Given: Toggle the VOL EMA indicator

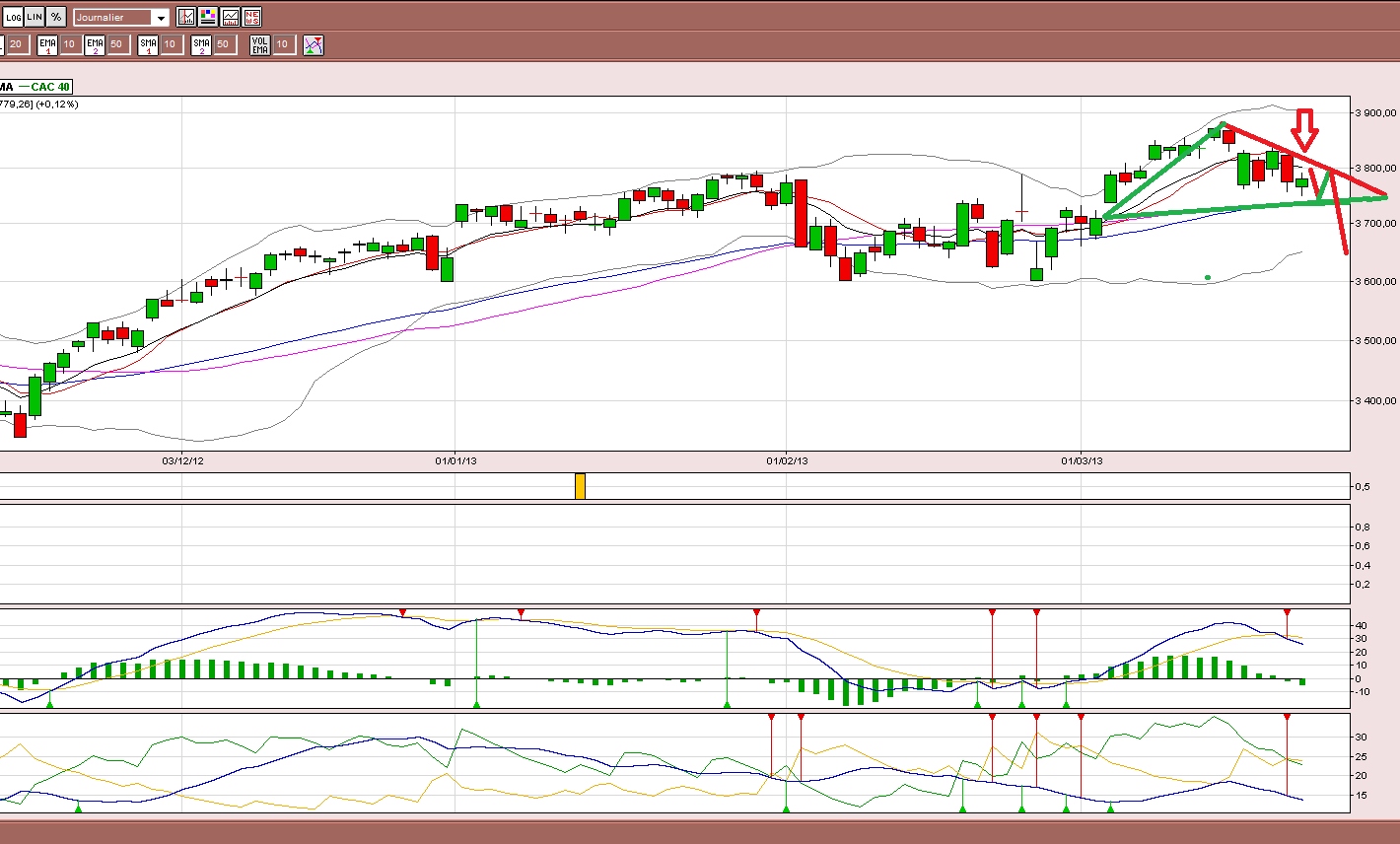Looking at the screenshot, I should (260, 44).
